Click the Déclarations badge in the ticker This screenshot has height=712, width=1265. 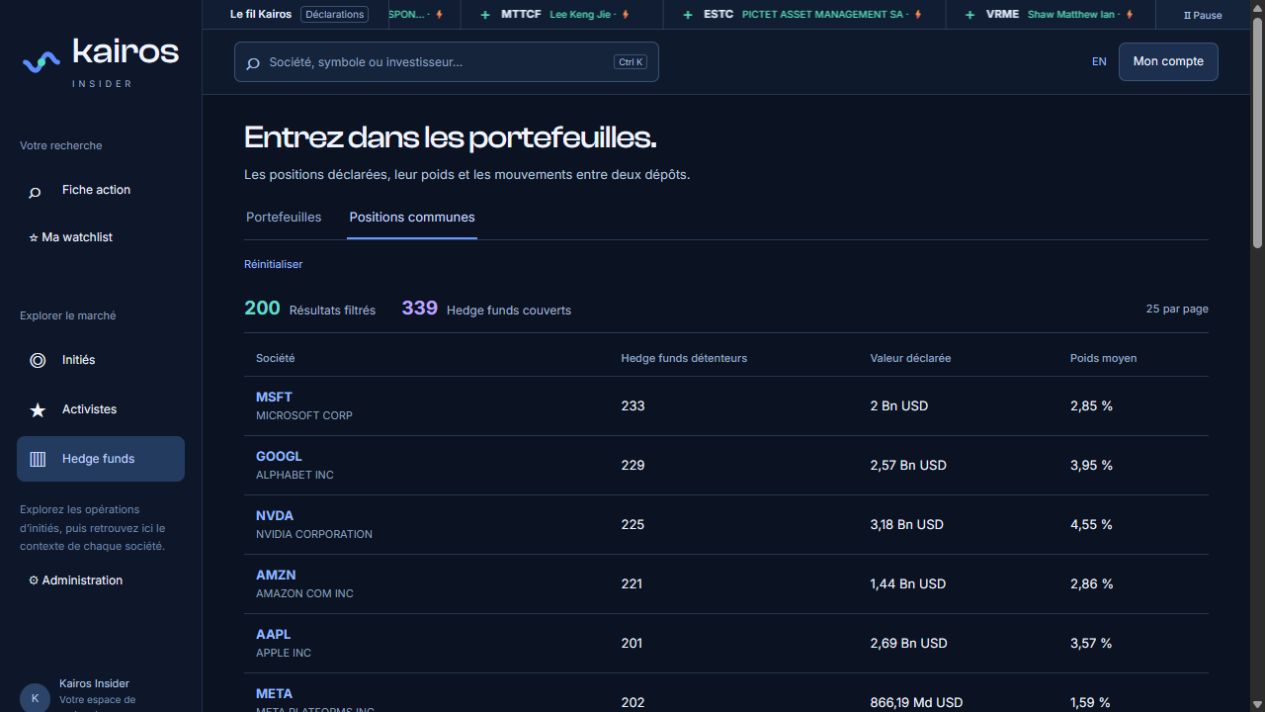(x=334, y=14)
